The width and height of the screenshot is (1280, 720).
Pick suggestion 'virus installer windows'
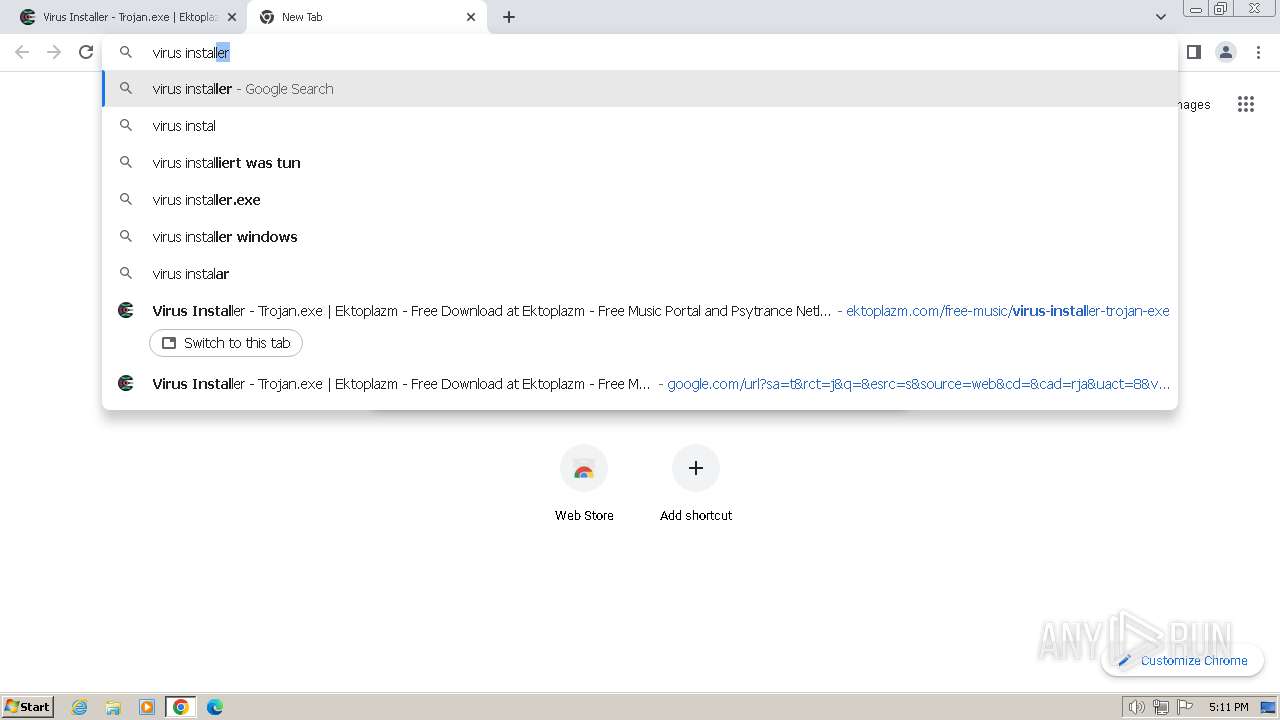(640, 237)
